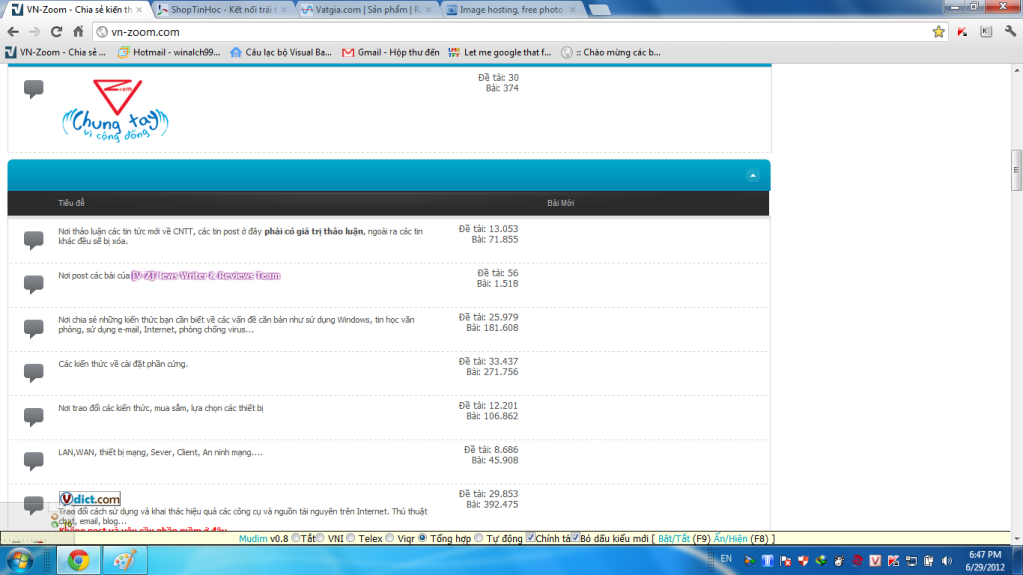This screenshot has height=575, width=1023.
Task: Select the Tắt radio in Mudim bar
Action: (x=296, y=538)
